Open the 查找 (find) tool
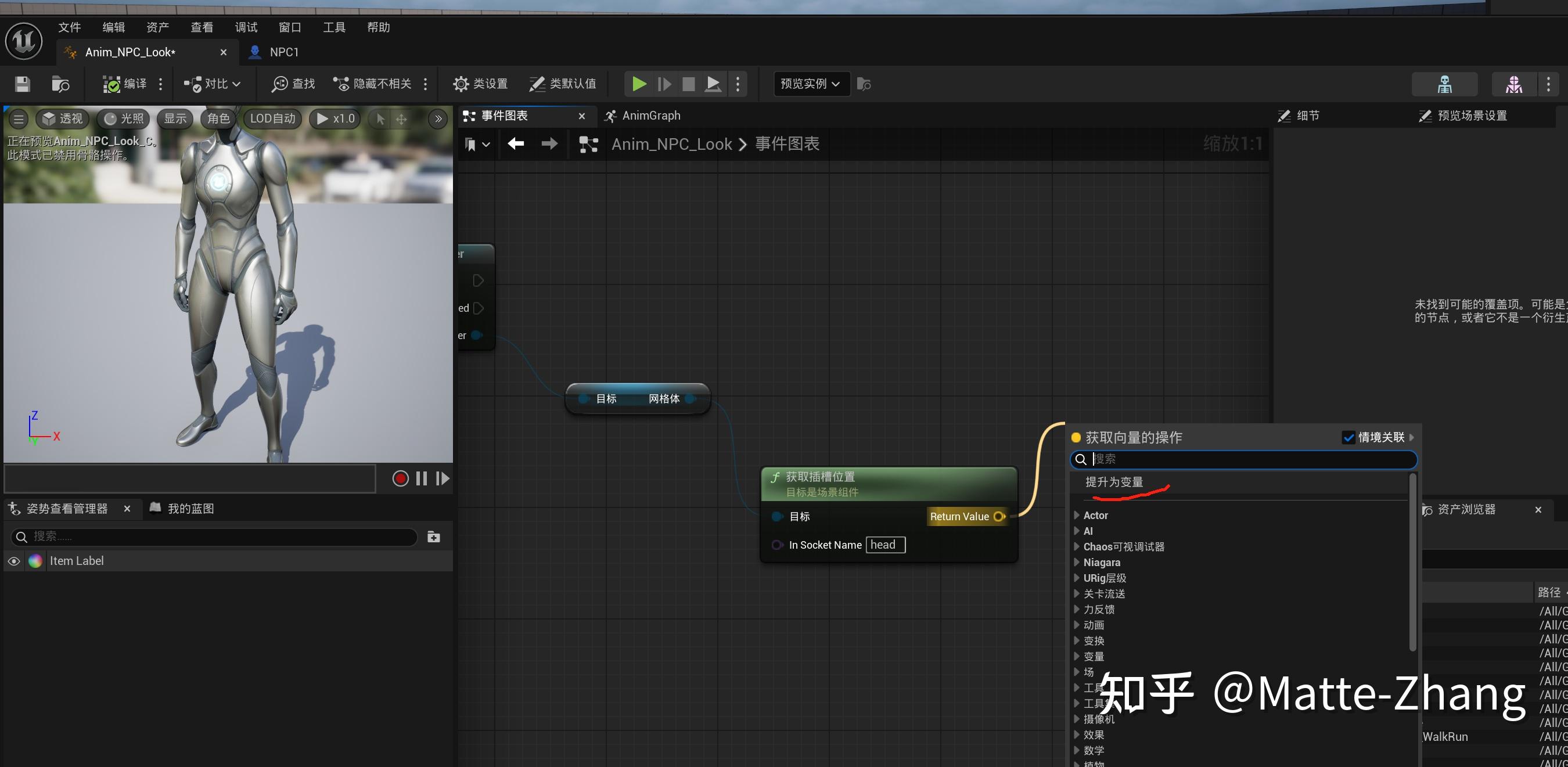The image size is (1568, 767). point(292,84)
